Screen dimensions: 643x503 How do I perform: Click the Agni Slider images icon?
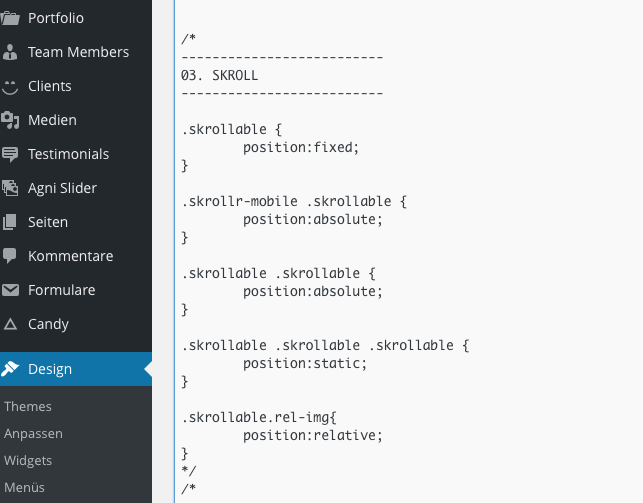[x=10, y=188]
